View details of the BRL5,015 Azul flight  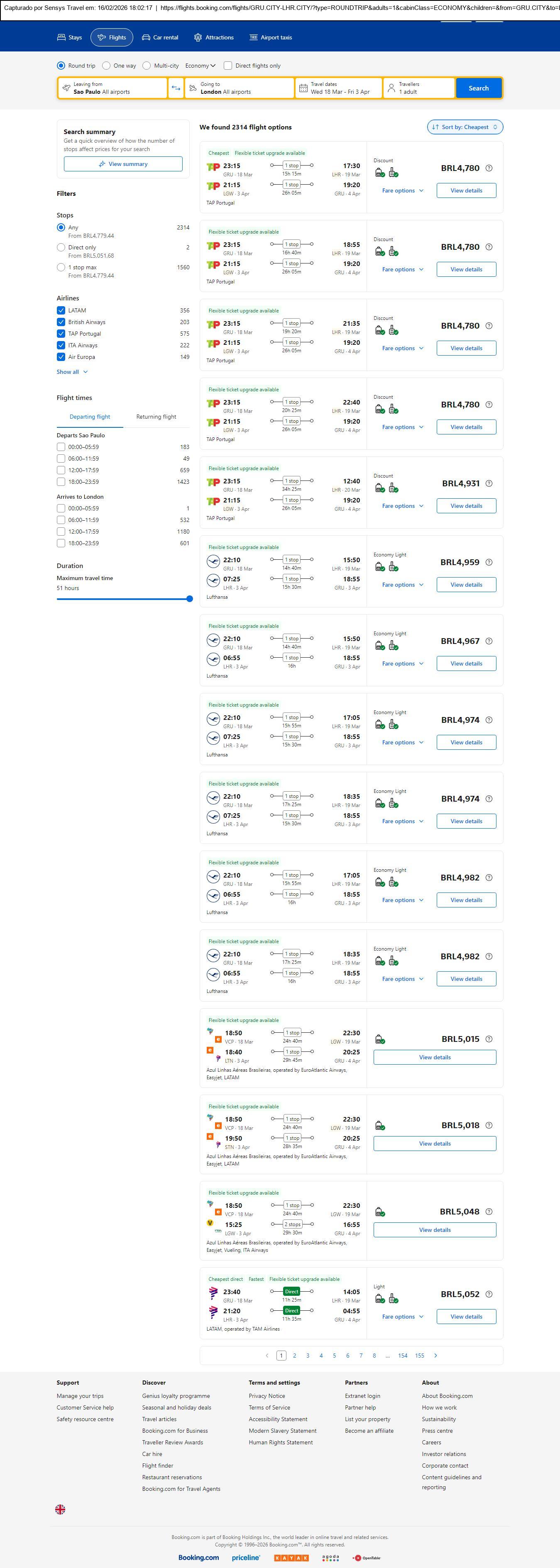click(435, 1057)
